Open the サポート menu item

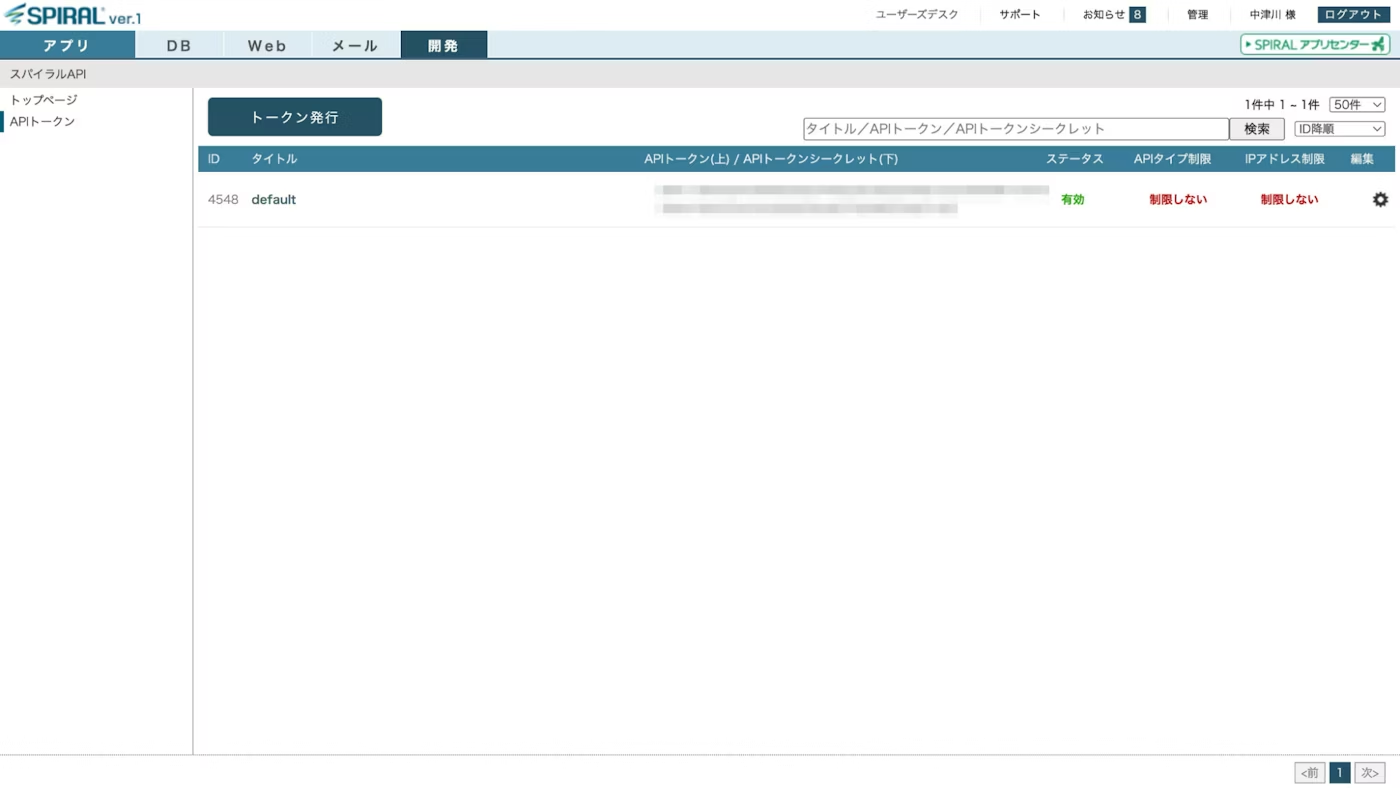click(x=1019, y=14)
